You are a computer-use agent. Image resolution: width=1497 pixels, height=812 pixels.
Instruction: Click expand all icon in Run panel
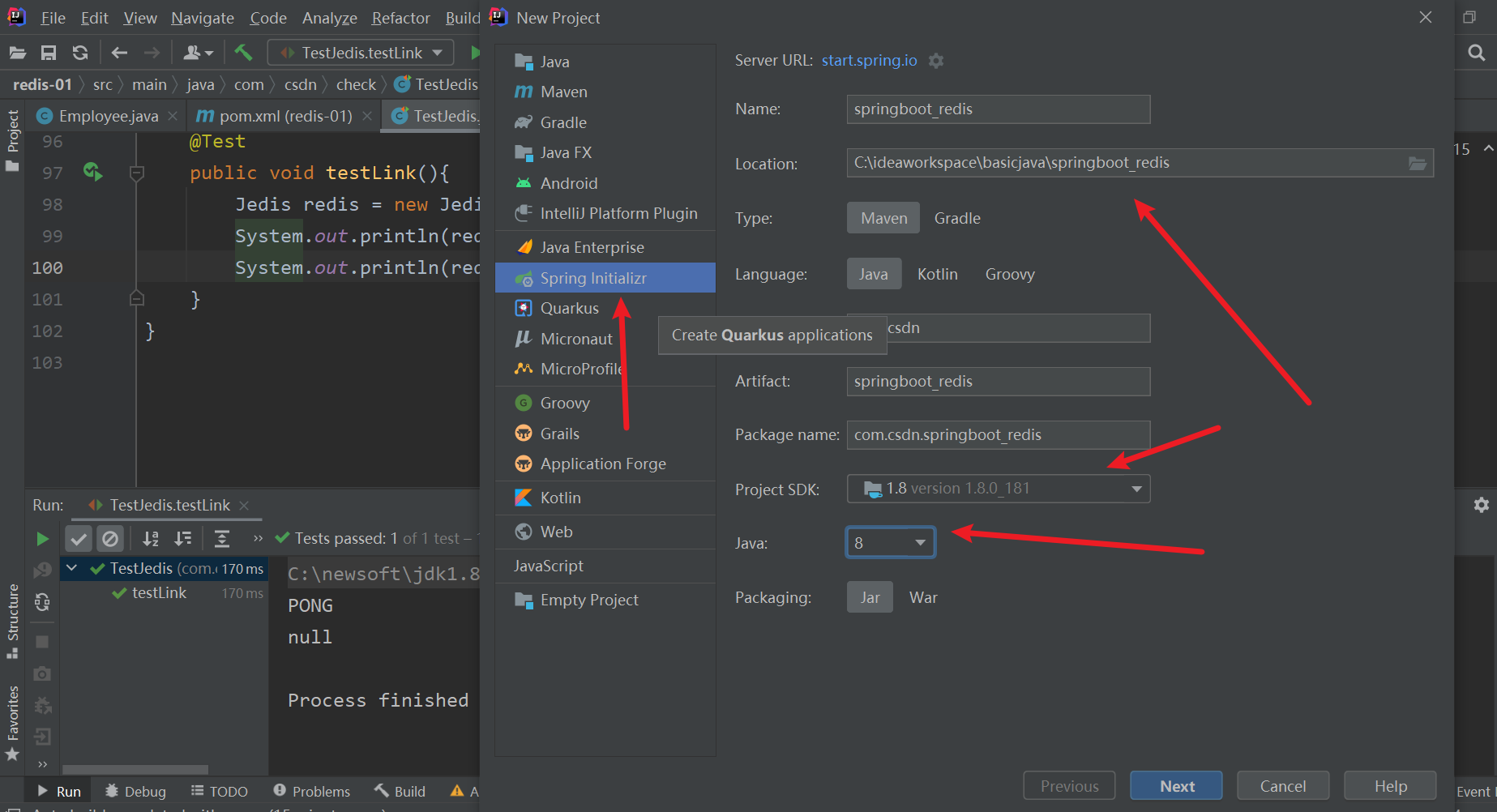[x=221, y=539]
